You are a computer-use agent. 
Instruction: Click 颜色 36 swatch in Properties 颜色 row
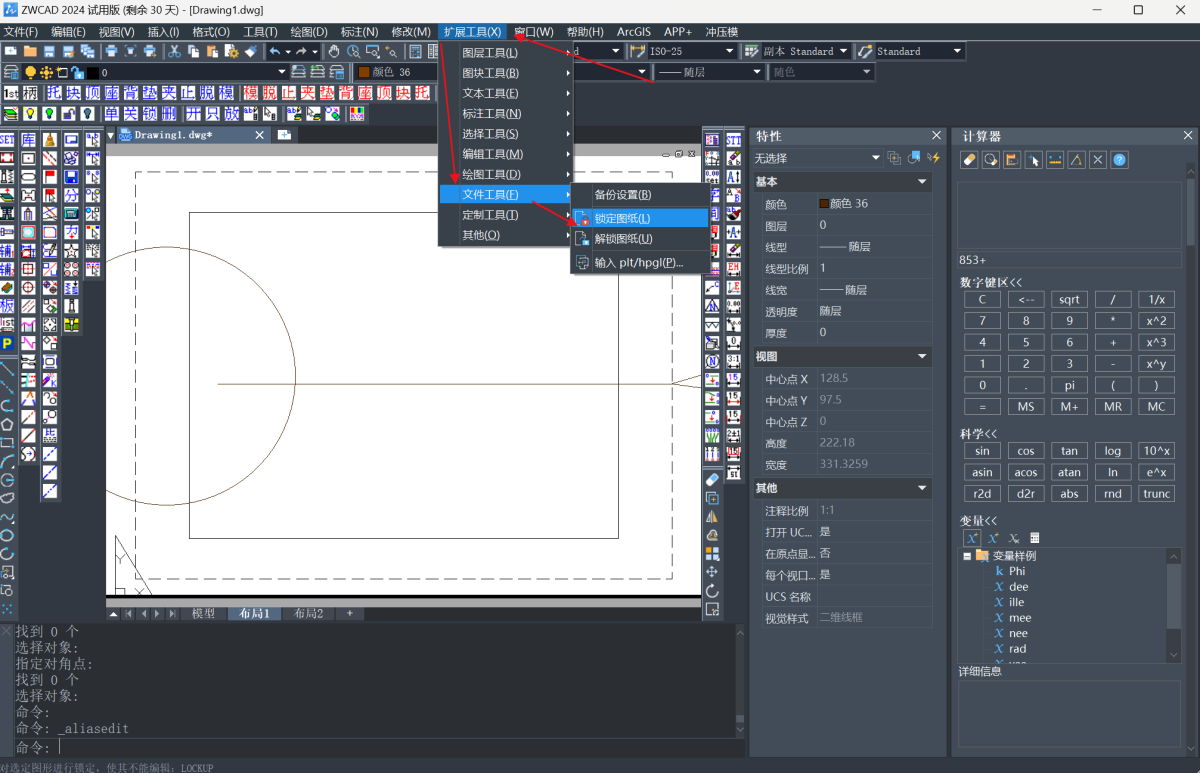pos(824,204)
